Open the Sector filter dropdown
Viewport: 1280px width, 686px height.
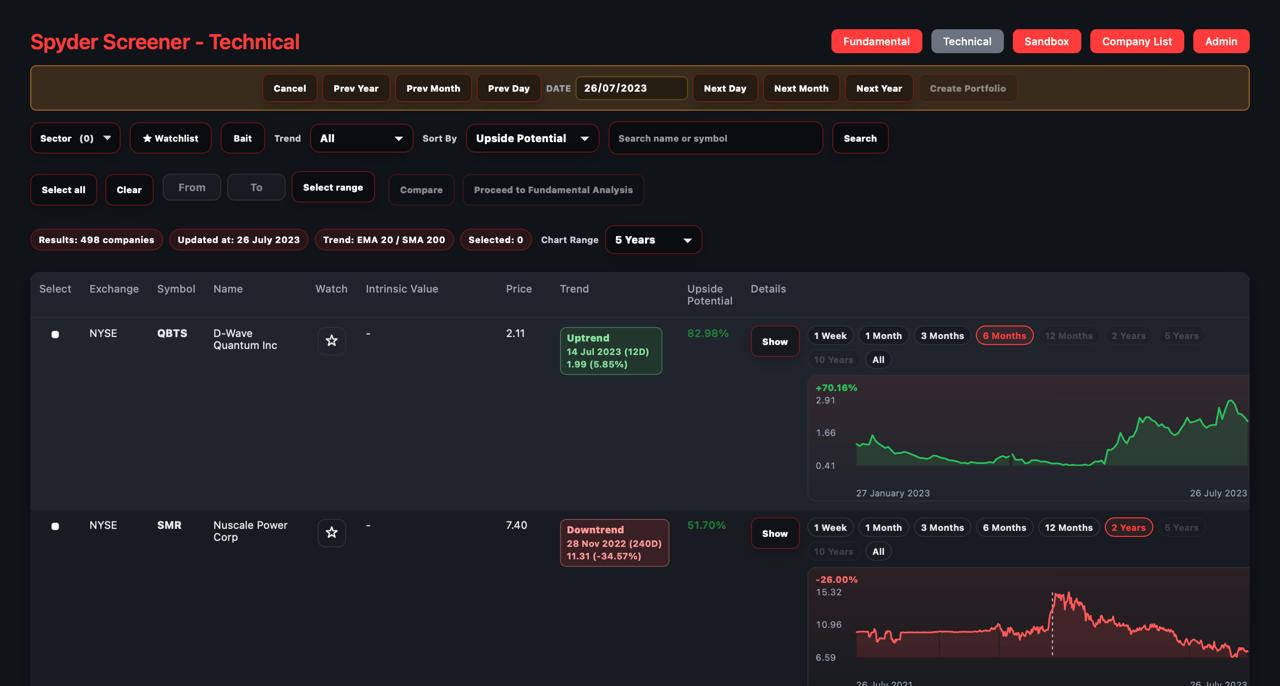click(75, 138)
